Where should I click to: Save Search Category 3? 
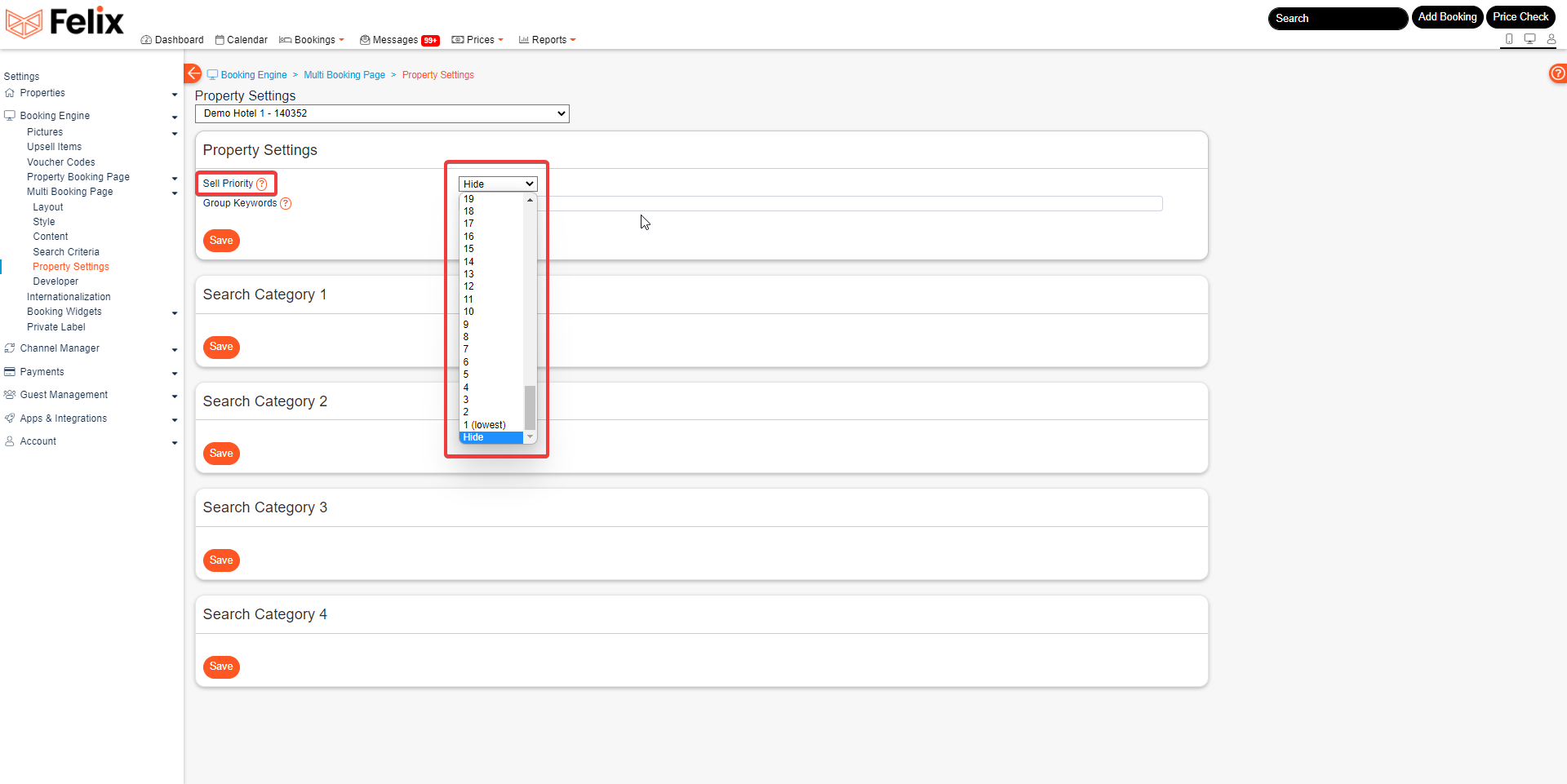221,560
